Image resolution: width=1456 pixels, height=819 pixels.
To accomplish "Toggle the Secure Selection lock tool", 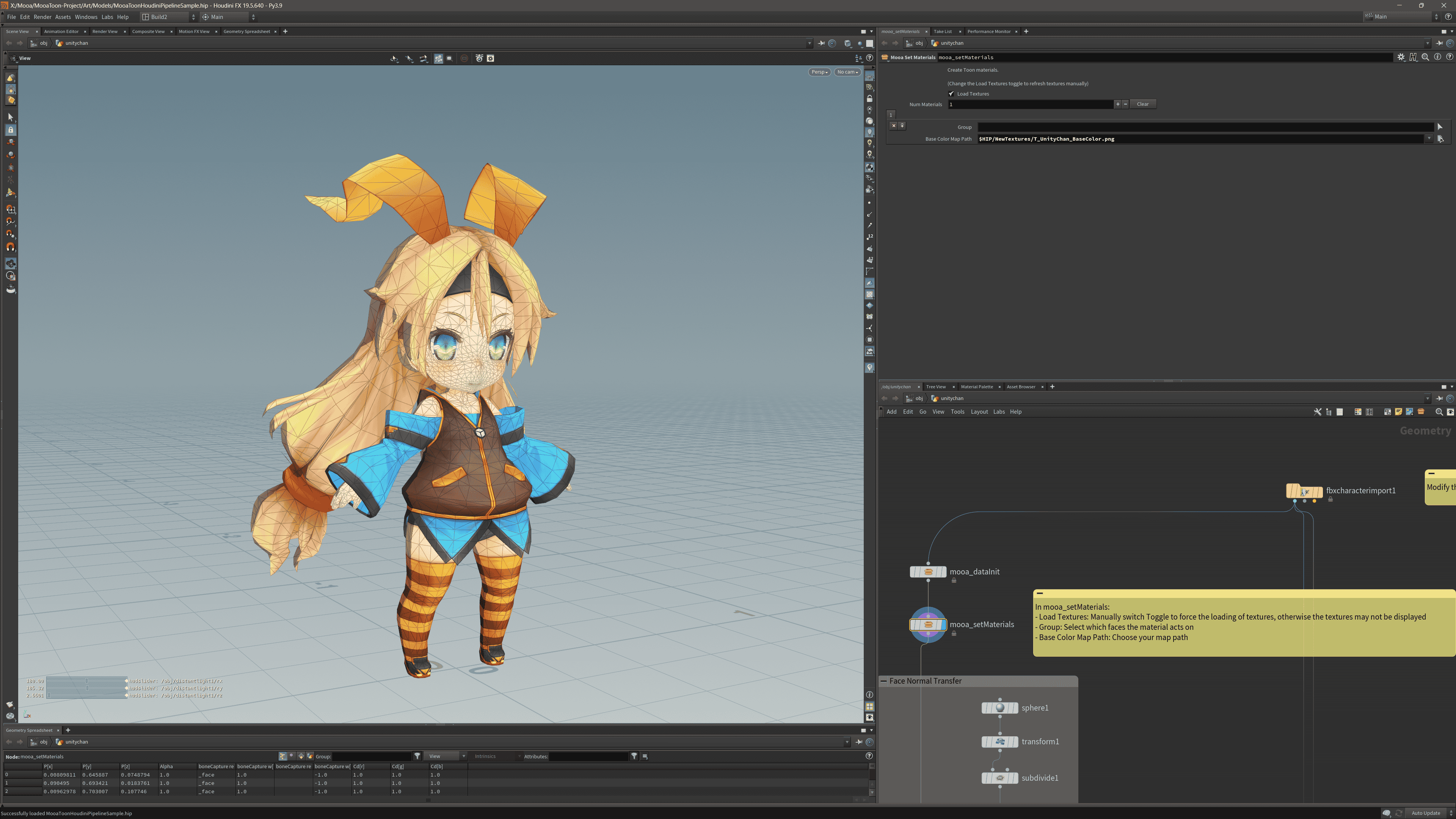I will coord(10,129).
